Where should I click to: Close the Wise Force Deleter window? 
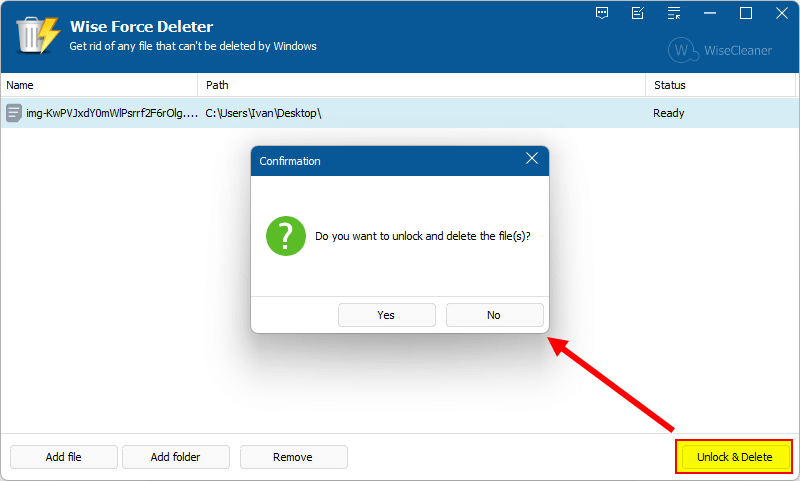point(782,13)
